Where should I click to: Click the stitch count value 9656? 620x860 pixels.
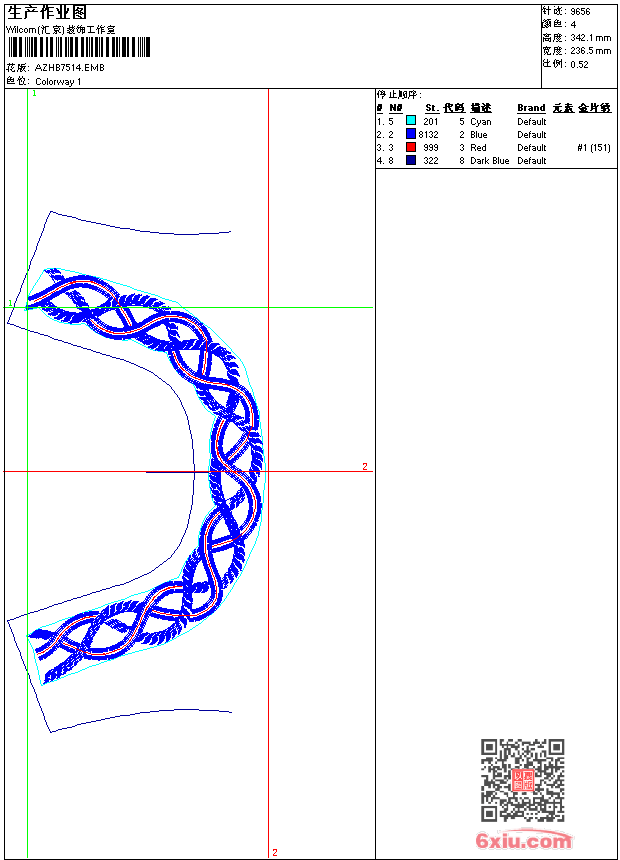point(580,11)
